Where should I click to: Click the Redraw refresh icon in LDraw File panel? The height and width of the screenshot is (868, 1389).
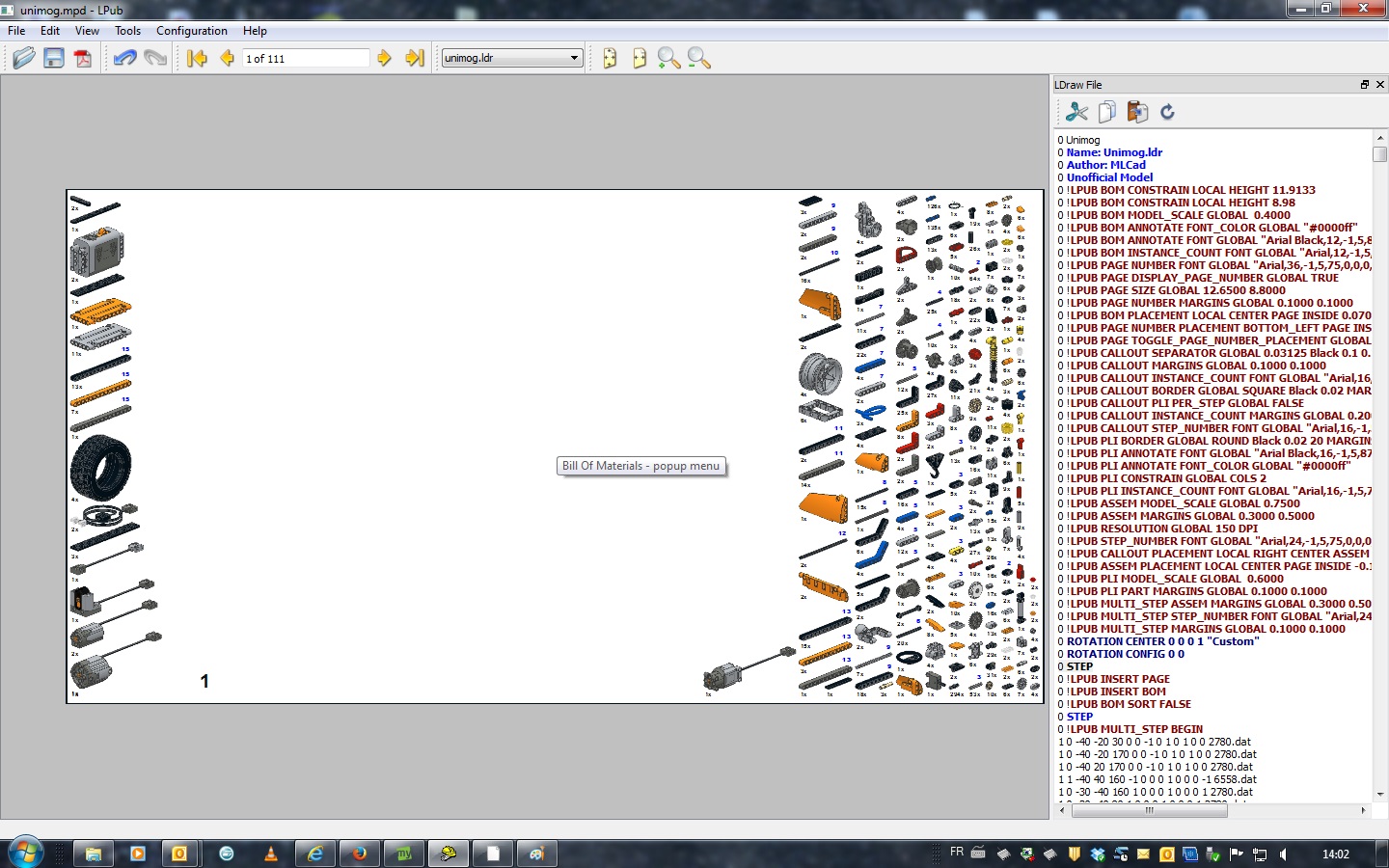point(1167,112)
